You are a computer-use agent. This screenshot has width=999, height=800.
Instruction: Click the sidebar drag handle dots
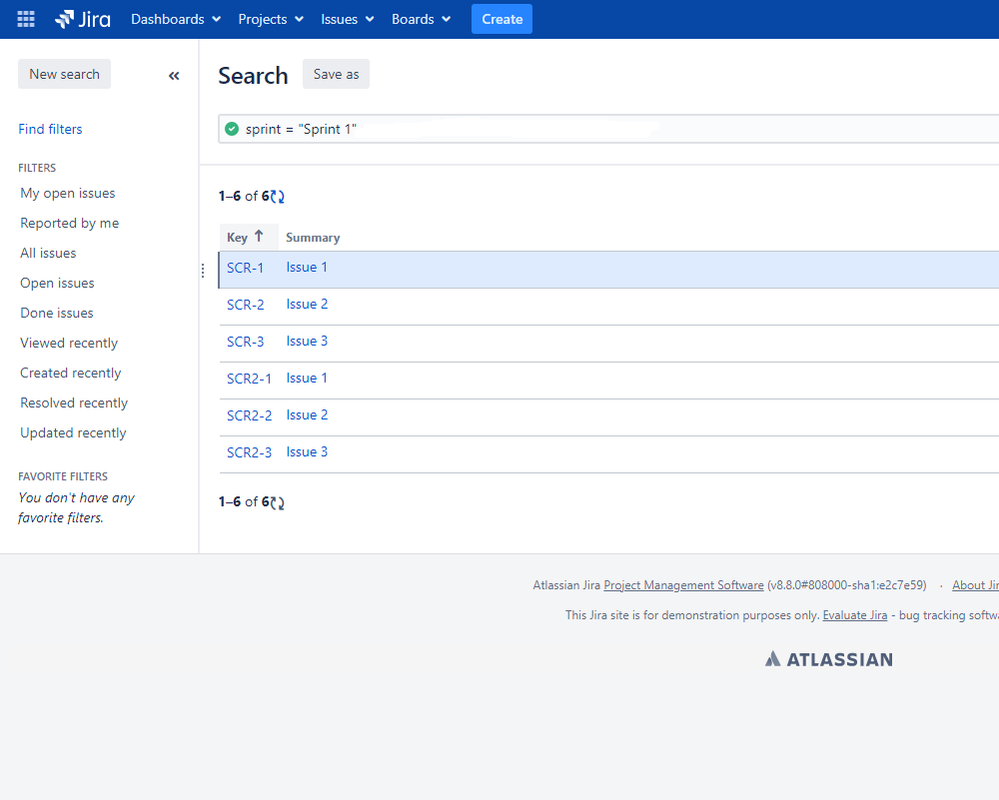(203, 271)
